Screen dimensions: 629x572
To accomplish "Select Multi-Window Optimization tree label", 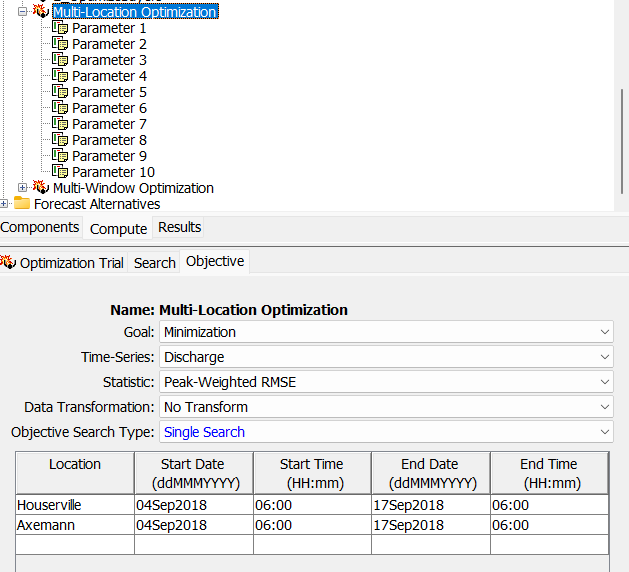I will [133, 188].
